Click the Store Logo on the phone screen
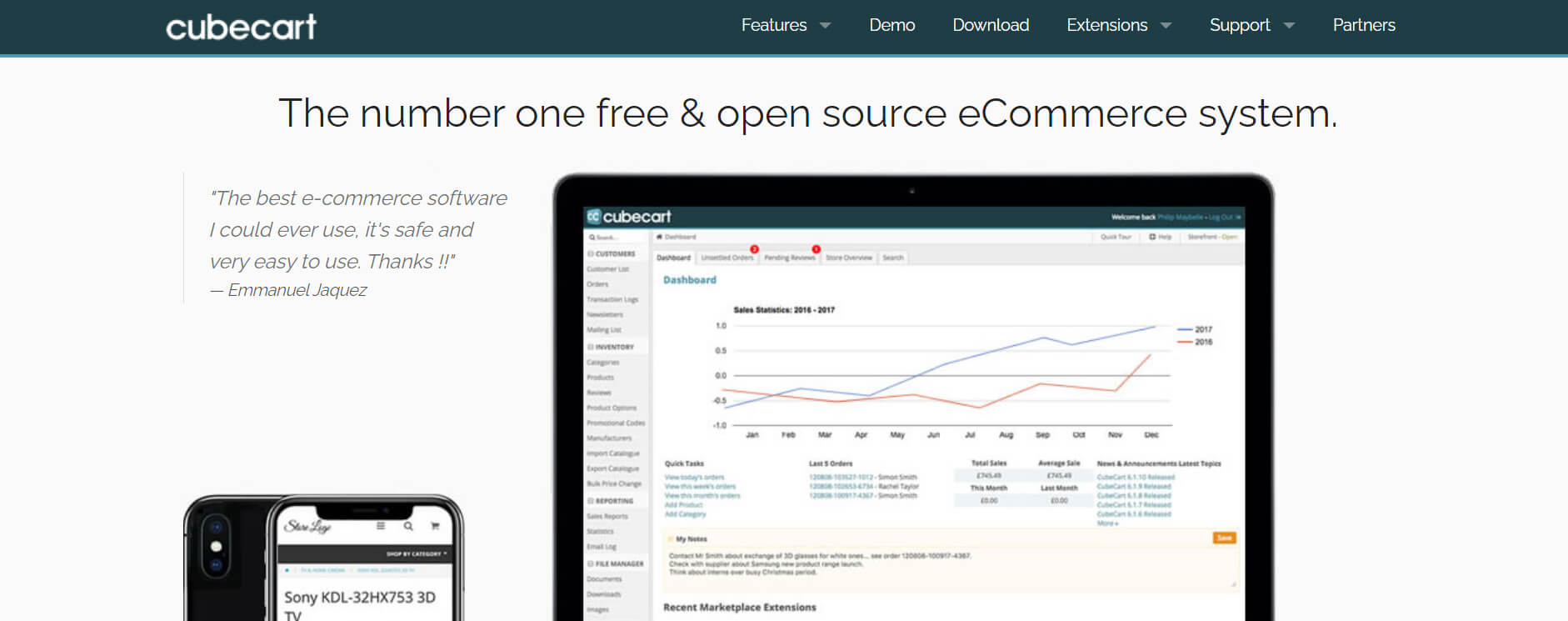The height and width of the screenshot is (621, 1568). tap(307, 527)
